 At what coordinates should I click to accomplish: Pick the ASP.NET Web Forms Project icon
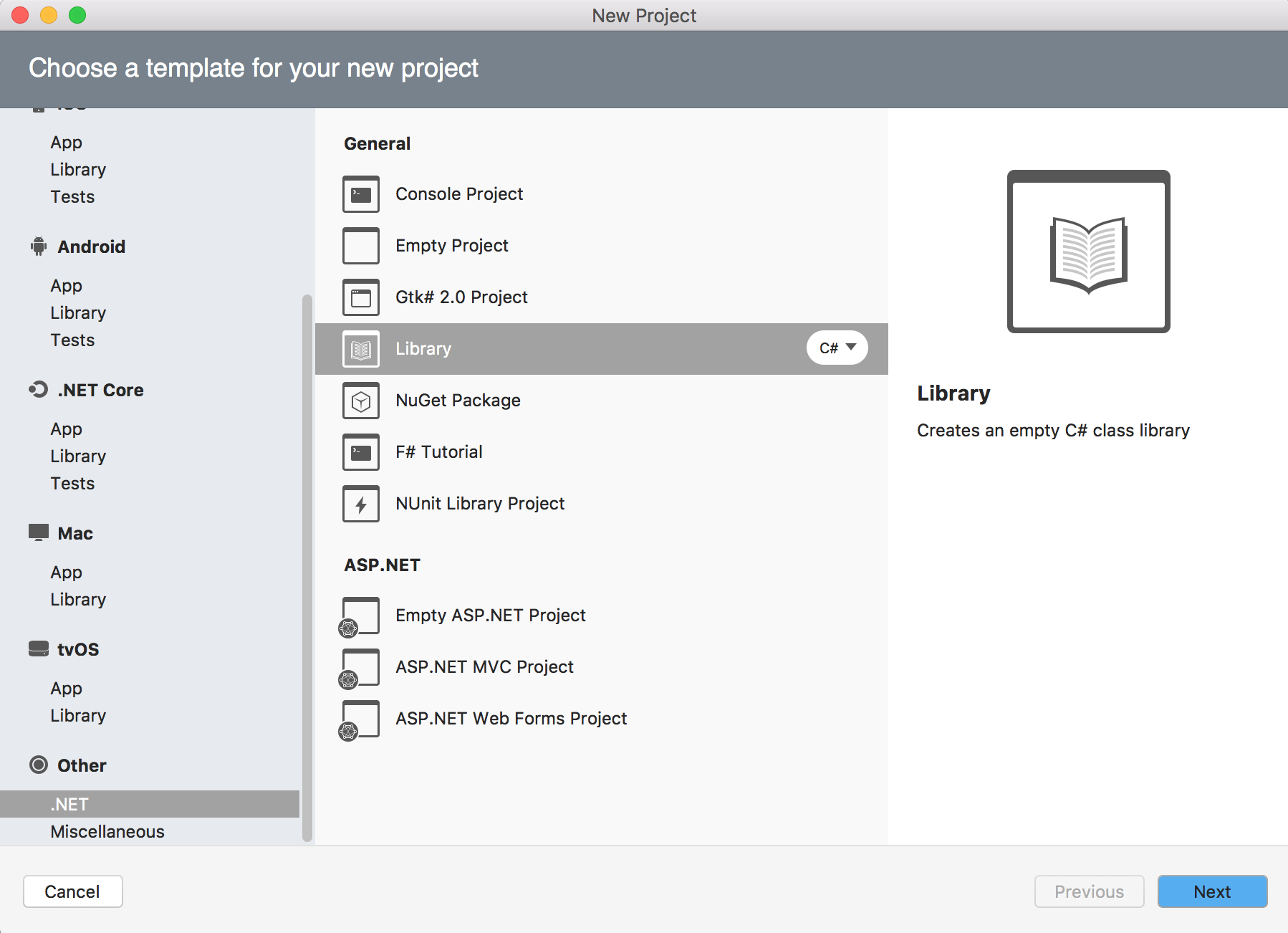click(360, 719)
